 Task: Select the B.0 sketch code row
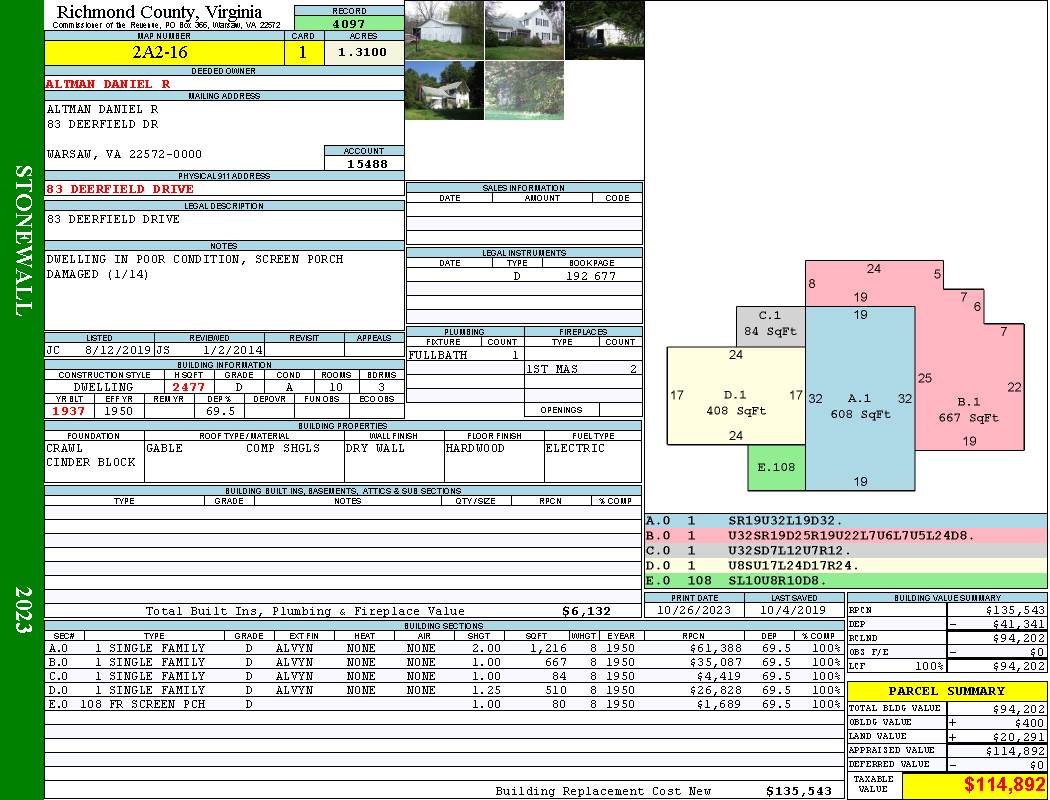846,536
